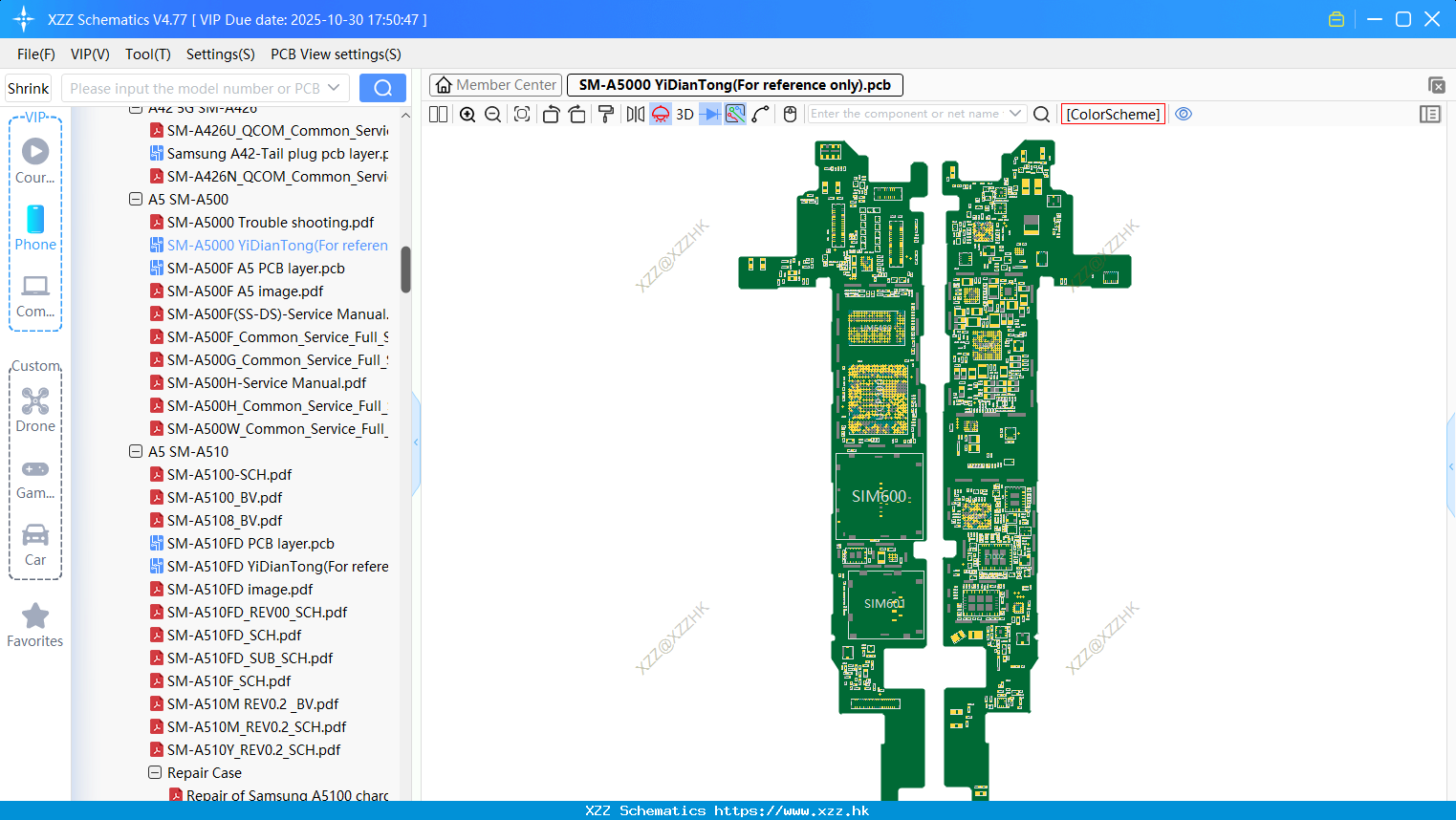This screenshot has height=820, width=1456.
Task: Select SM-A5000 YiDianTong pcb tab
Action: 734,85
